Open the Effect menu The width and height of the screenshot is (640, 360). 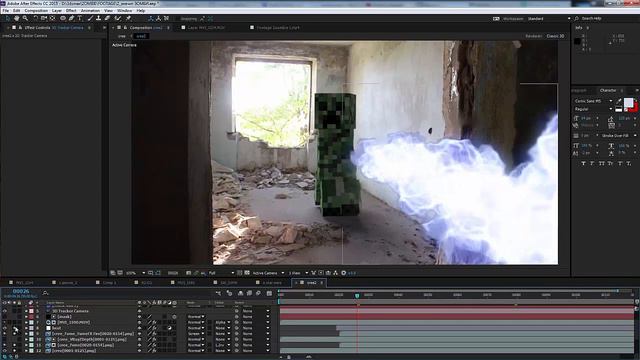click(x=71, y=11)
